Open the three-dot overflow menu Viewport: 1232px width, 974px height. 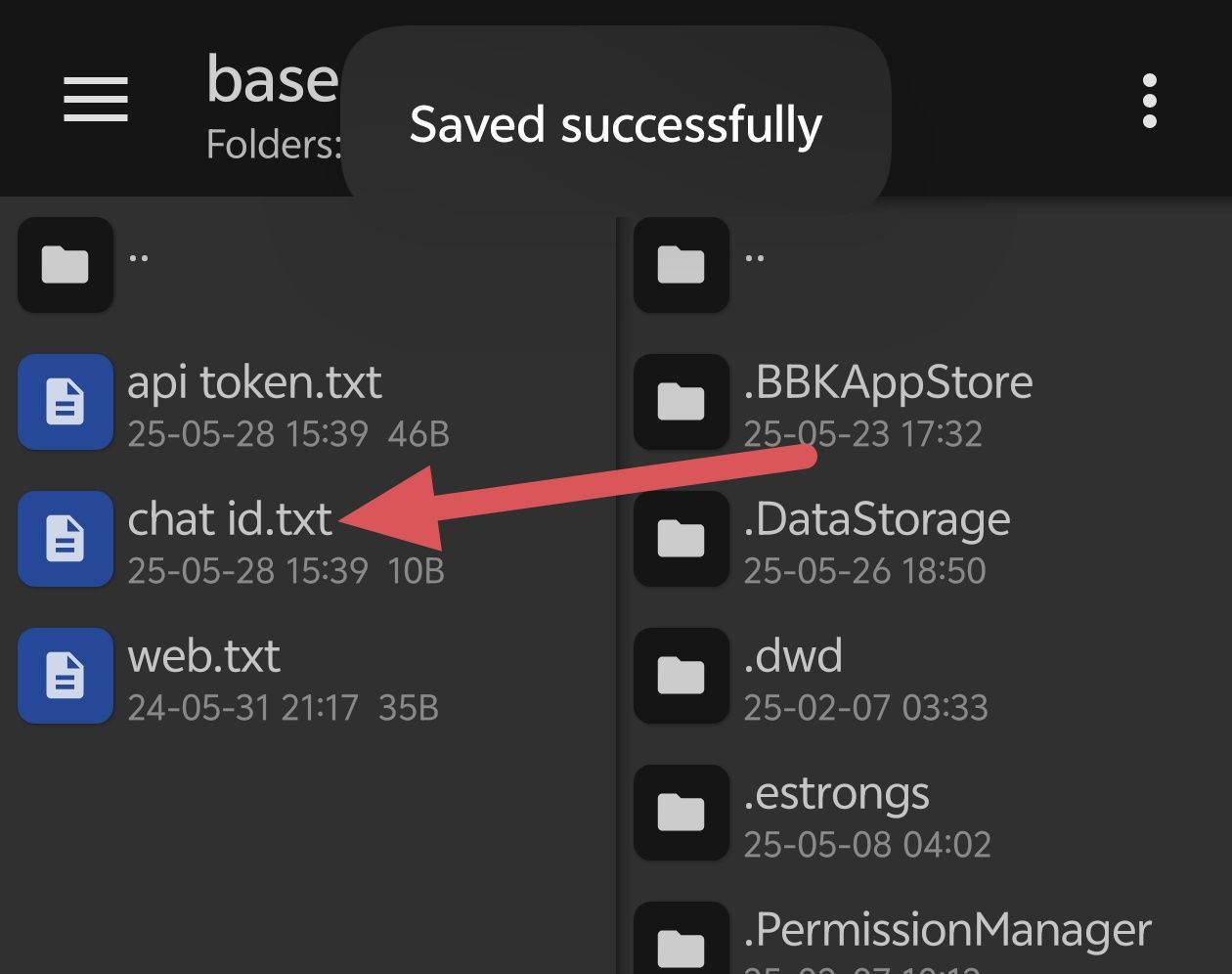tap(1150, 100)
